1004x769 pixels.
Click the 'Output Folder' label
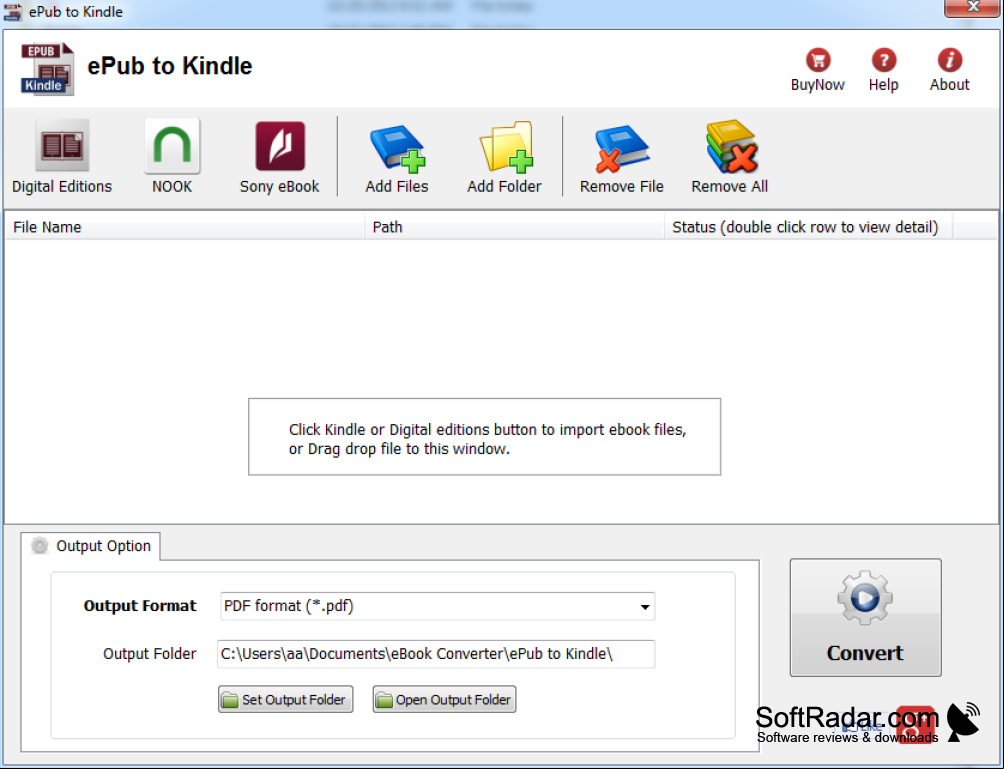[x=150, y=654]
